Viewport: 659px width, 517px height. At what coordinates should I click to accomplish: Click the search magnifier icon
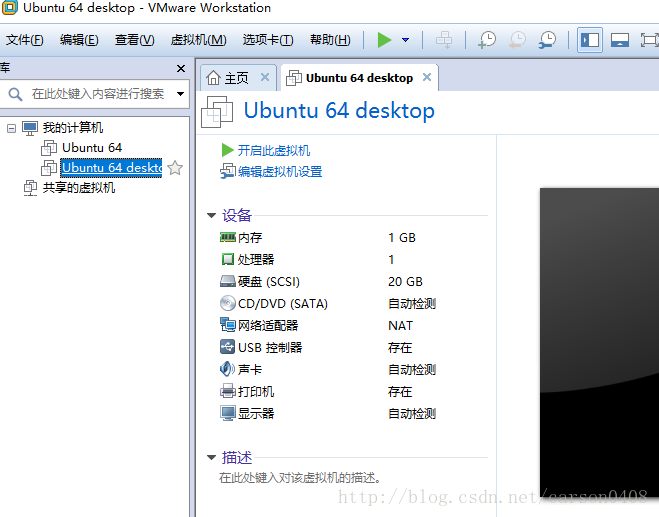coord(15,94)
